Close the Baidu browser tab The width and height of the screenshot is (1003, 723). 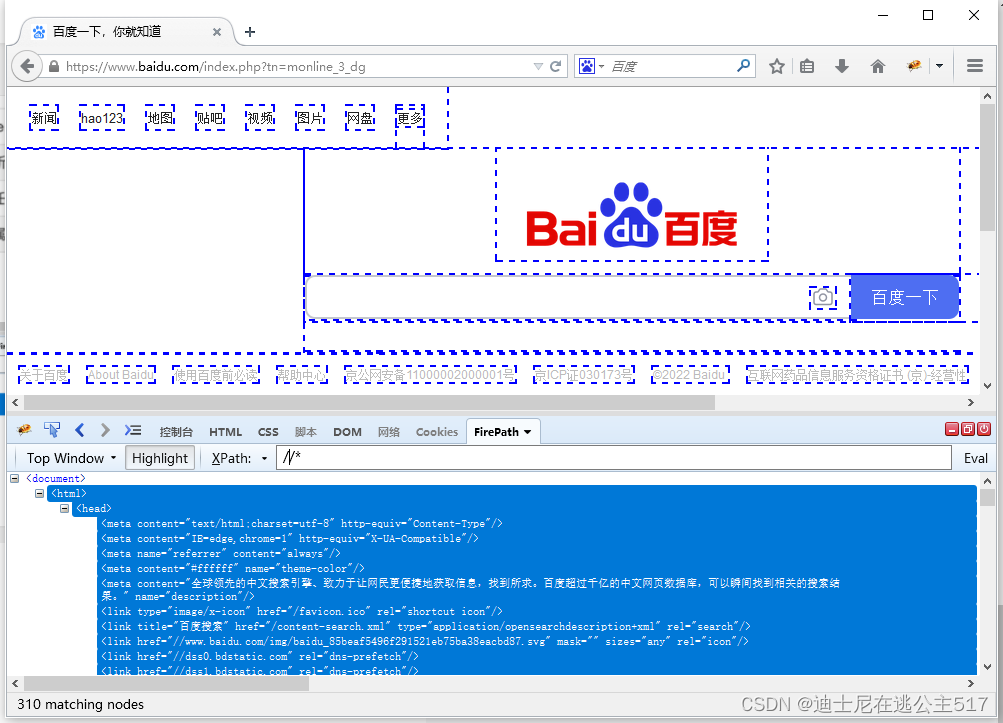217,32
